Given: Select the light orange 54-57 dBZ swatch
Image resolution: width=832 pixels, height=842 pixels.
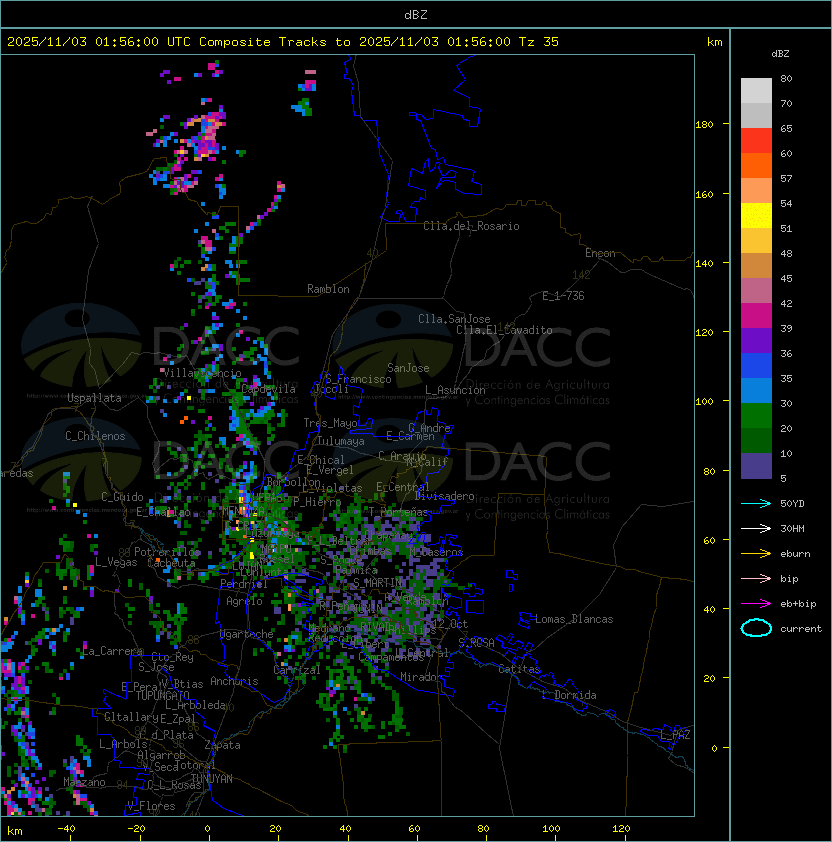Looking at the screenshot, I should click(756, 191).
